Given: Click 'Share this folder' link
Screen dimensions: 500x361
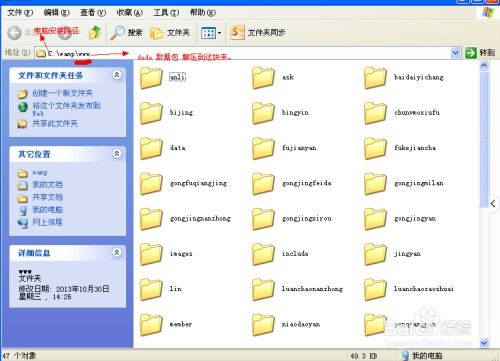Looking at the screenshot, I should point(55,124).
